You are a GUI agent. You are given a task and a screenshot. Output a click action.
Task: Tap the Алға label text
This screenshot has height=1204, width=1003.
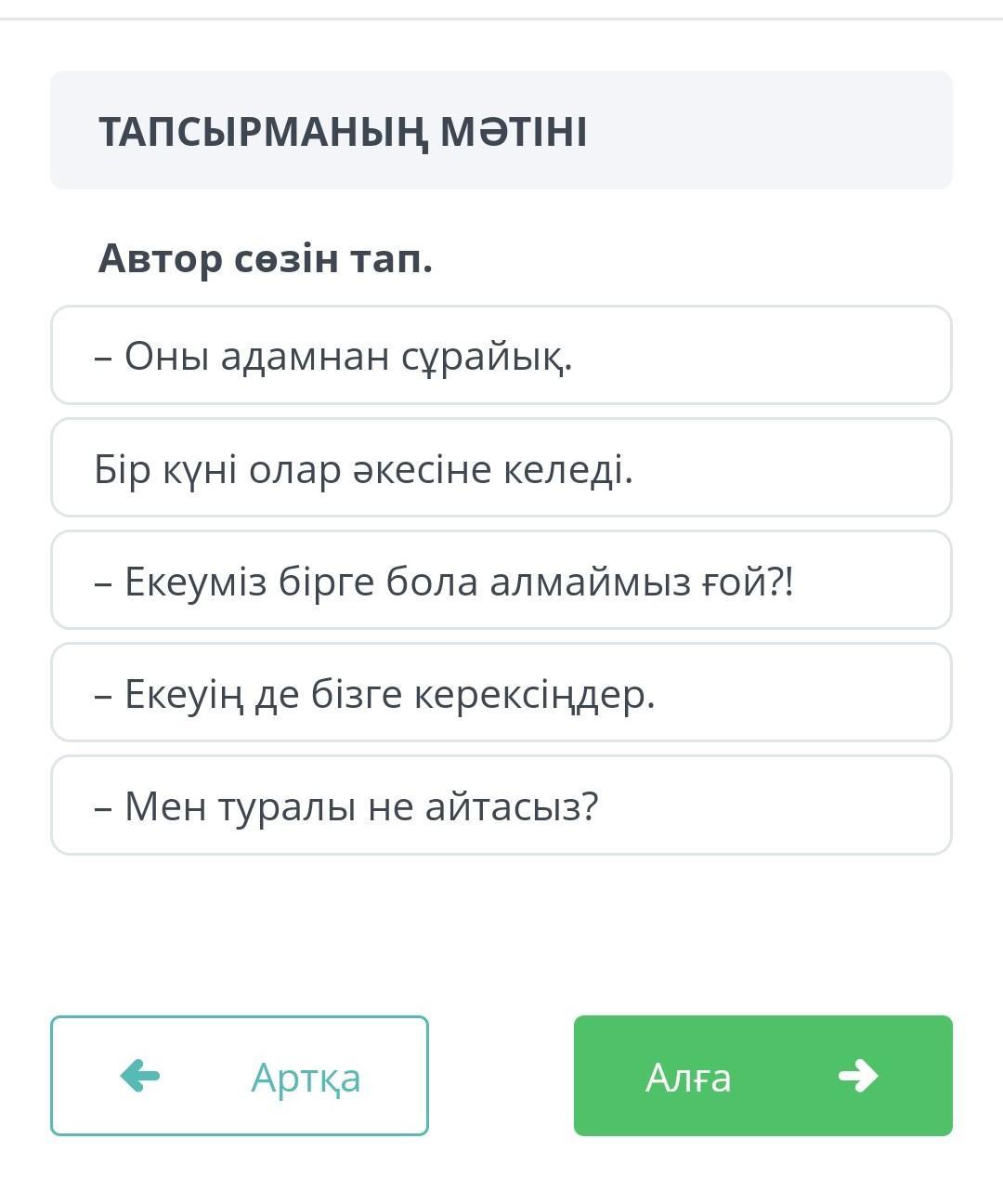(688, 1078)
